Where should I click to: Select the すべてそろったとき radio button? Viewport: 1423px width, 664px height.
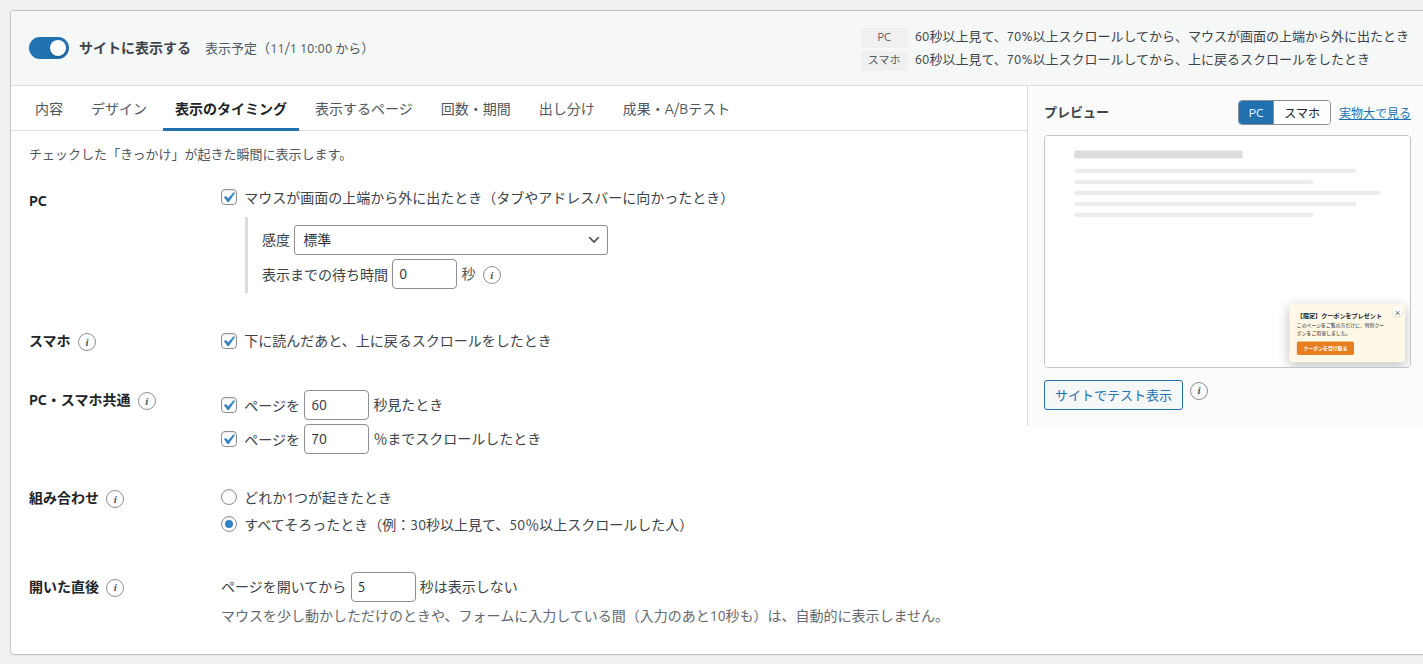[229, 525]
